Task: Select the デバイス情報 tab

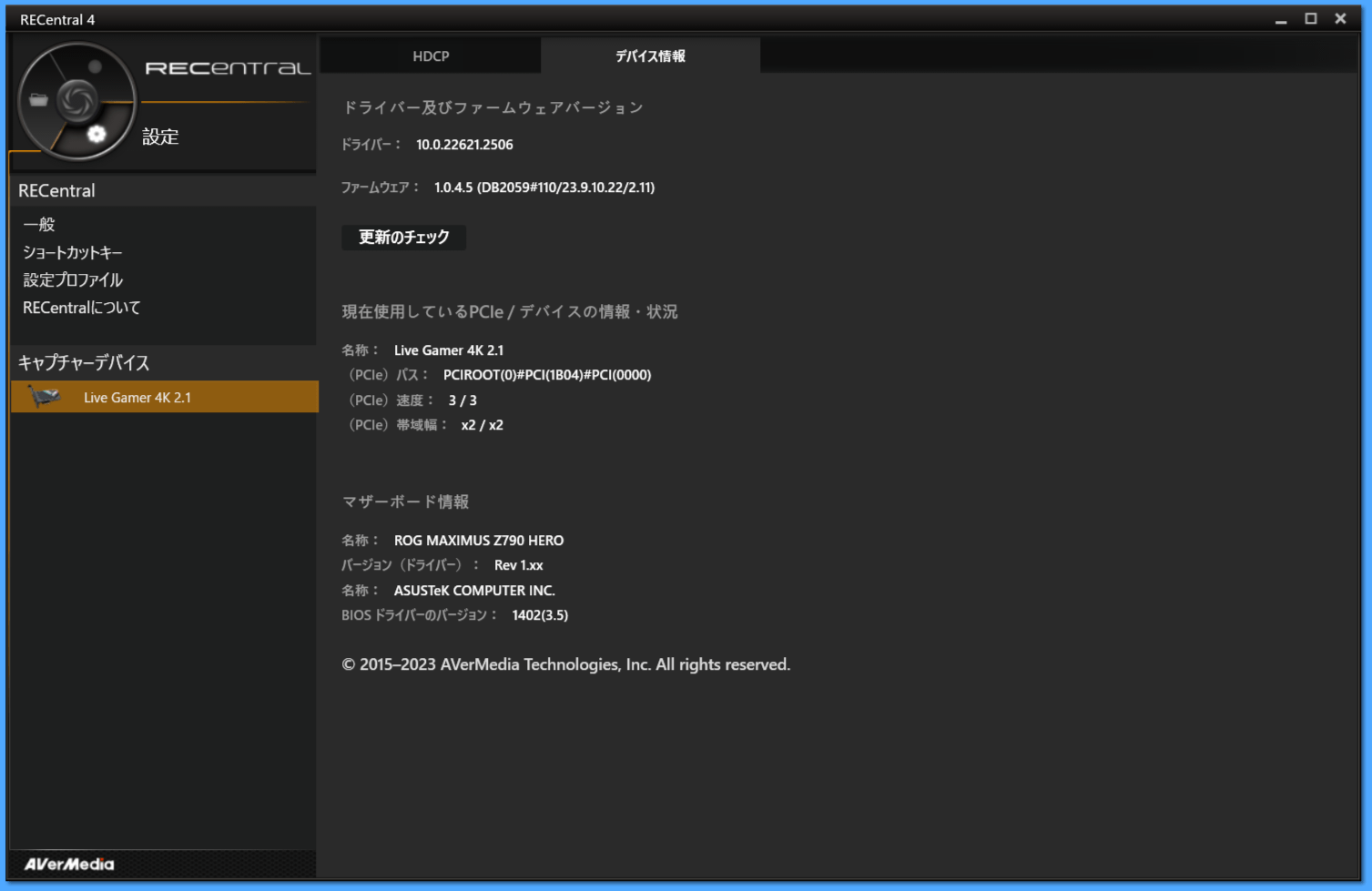Action: pos(650,56)
